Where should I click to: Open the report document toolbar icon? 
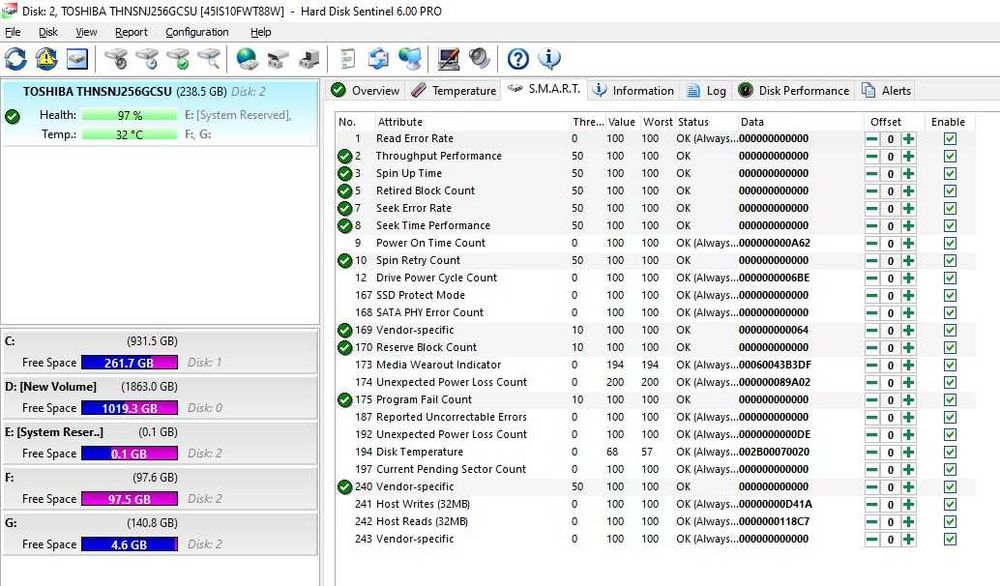click(x=348, y=59)
